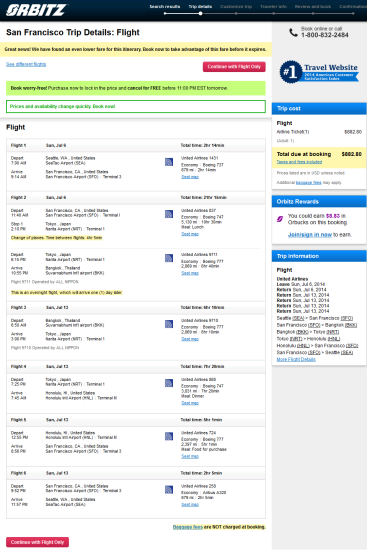Click Join/sign in now link
Image resolution: width=367 pixels, height=550 pixels.
click(x=310, y=235)
